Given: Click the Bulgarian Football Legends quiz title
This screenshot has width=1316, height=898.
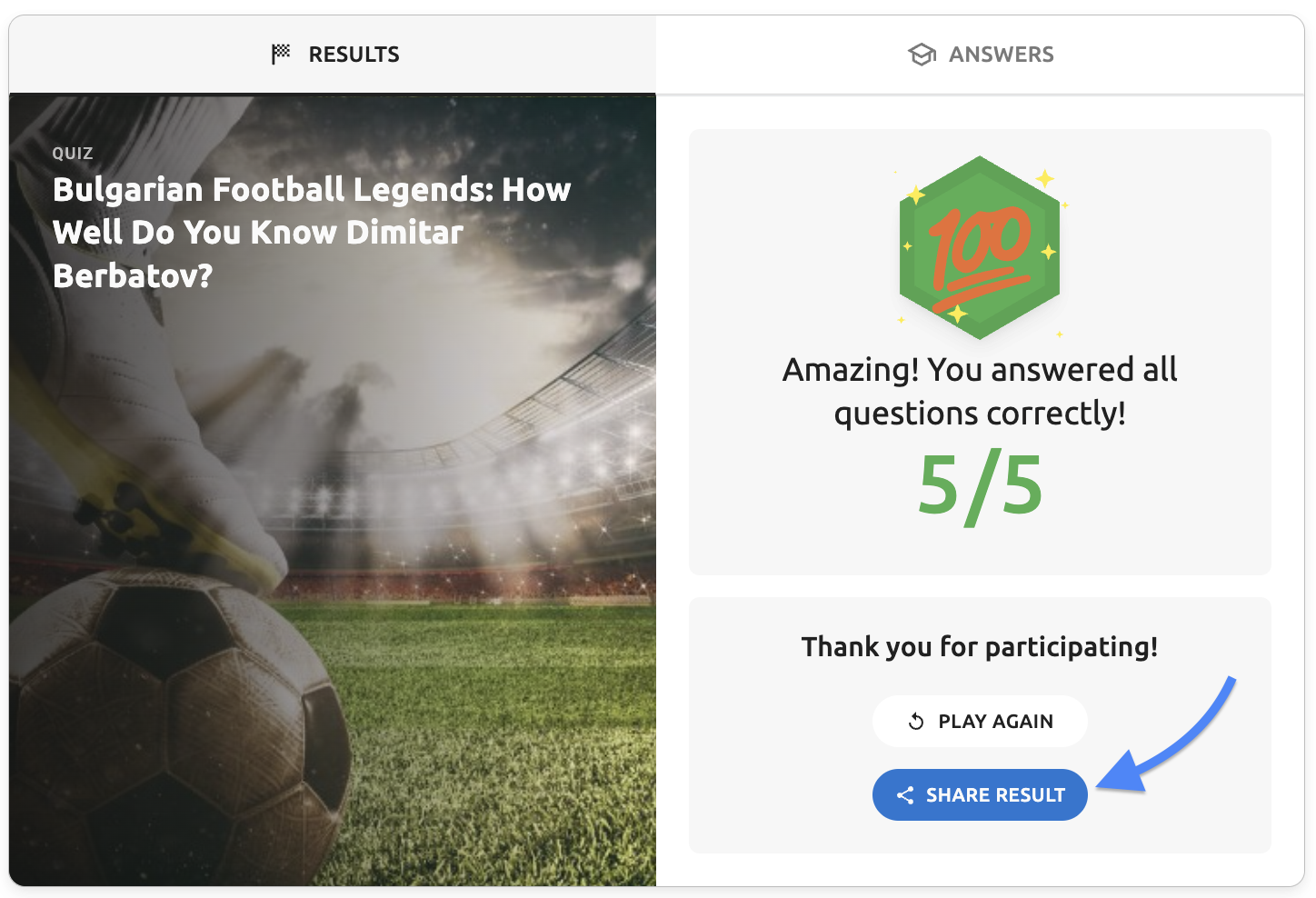Looking at the screenshot, I should [x=312, y=233].
